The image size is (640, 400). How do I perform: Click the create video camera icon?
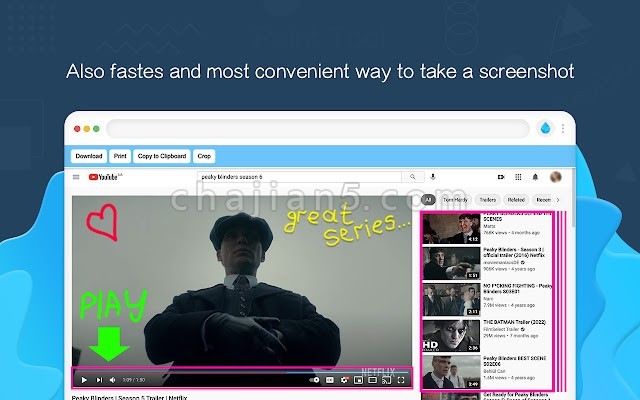501,177
